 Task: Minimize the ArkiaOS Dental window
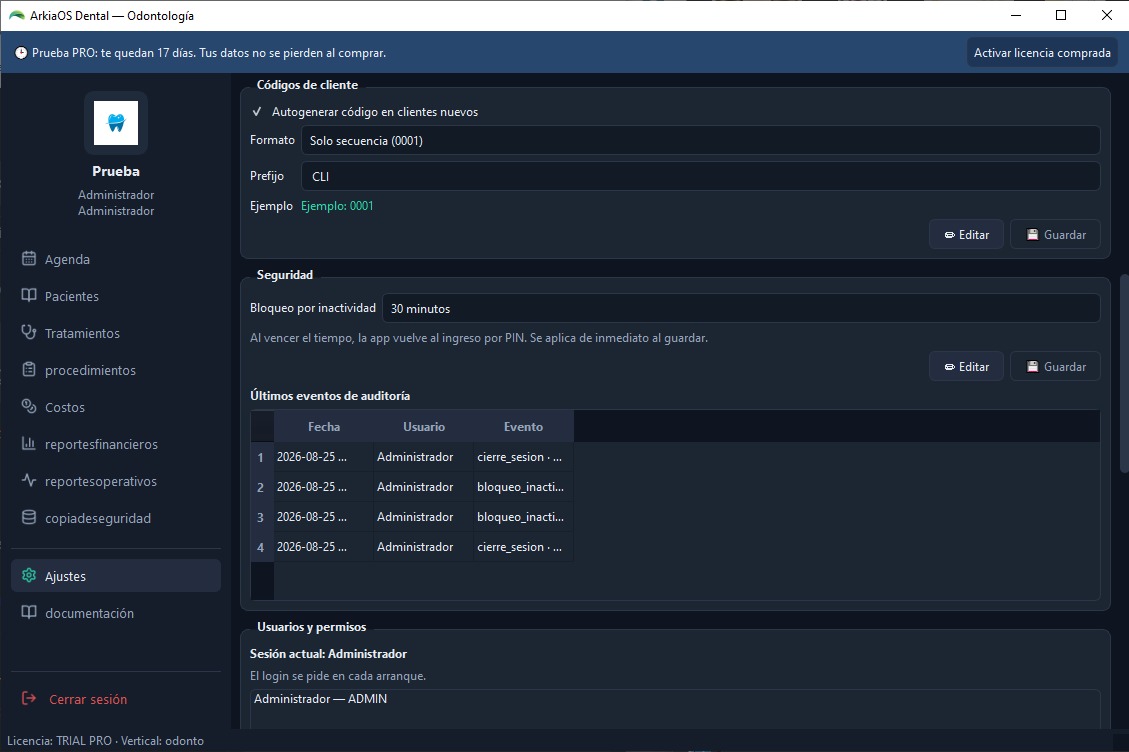tap(1016, 15)
